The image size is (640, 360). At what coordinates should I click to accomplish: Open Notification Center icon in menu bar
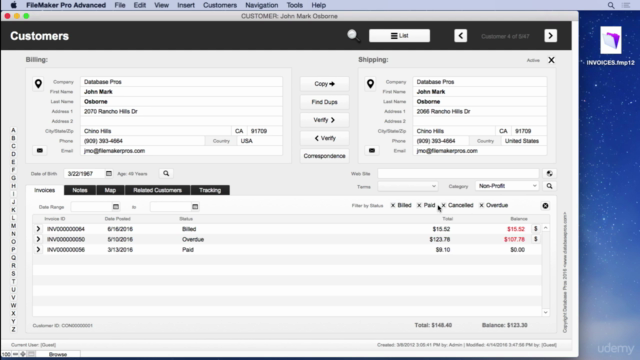click(626, 5)
